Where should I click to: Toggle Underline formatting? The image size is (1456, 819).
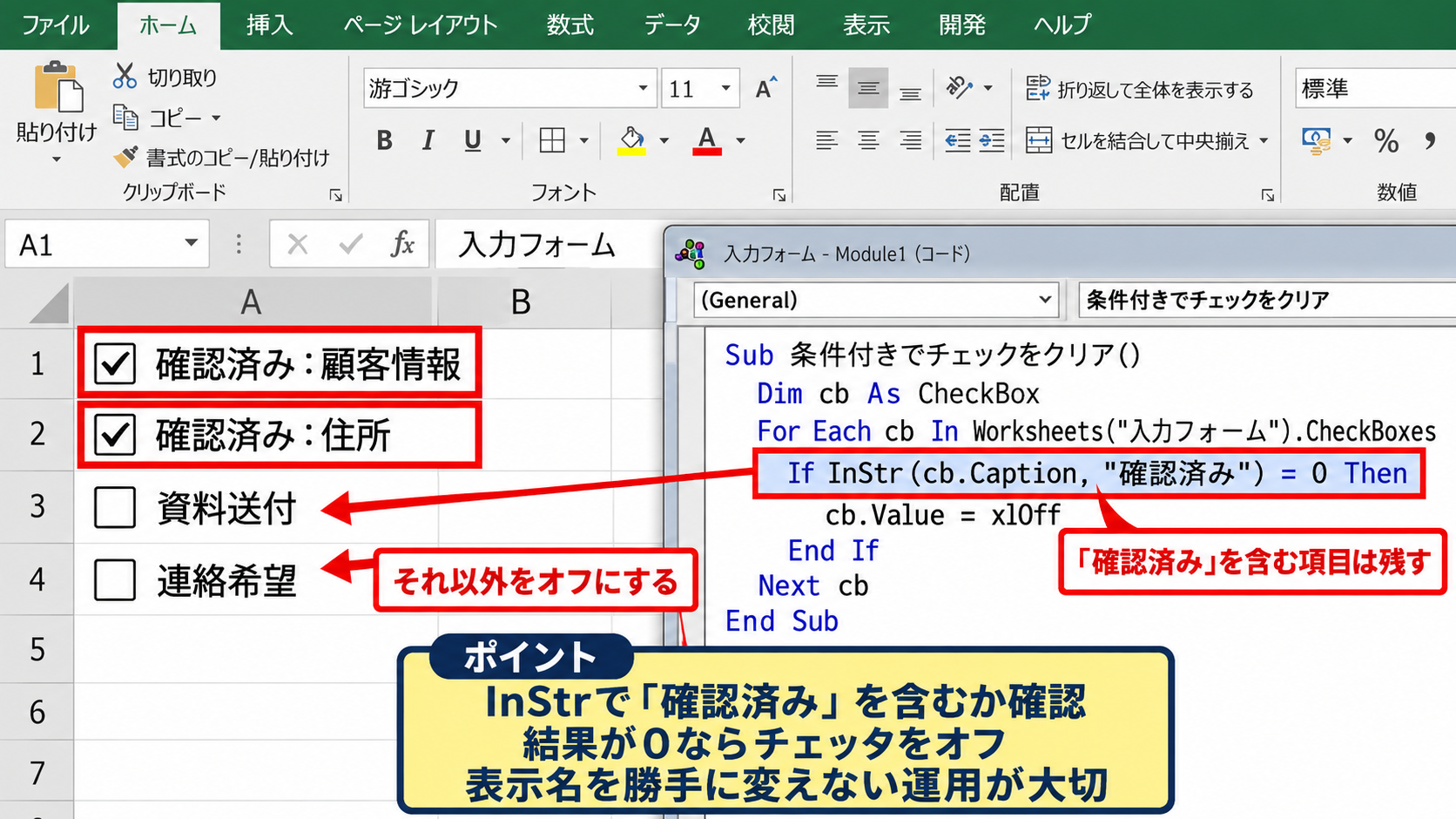coord(473,140)
